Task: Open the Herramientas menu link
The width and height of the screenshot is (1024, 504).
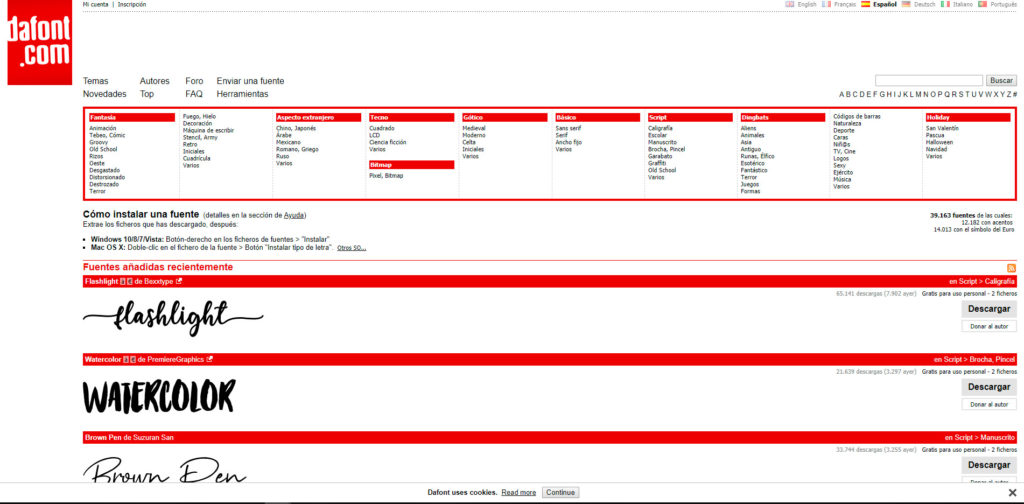Action: (242, 94)
